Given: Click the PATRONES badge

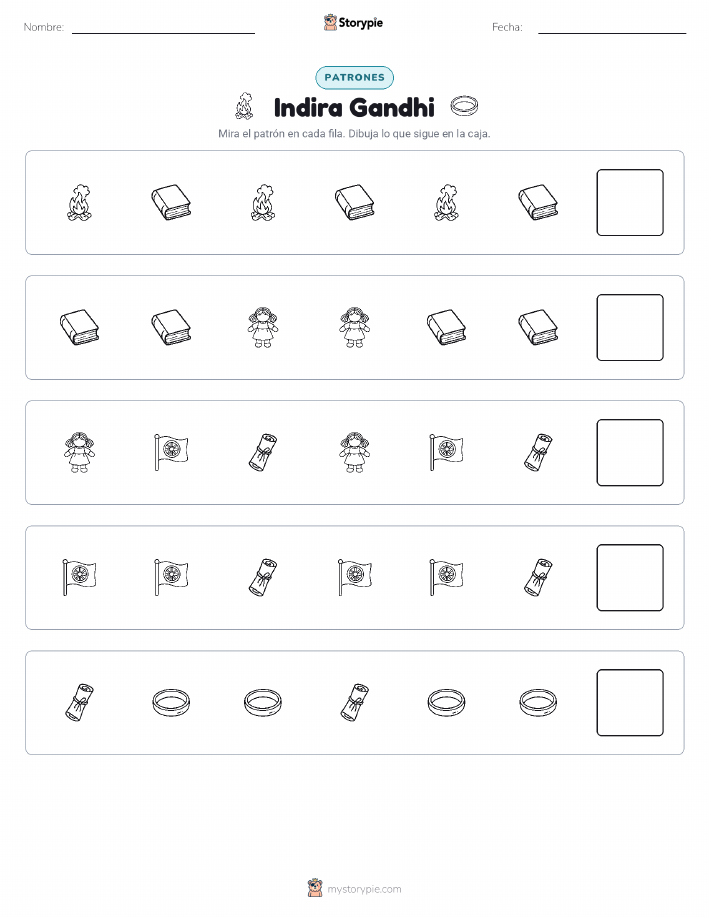Looking at the screenshot, I should click(354, 77).
